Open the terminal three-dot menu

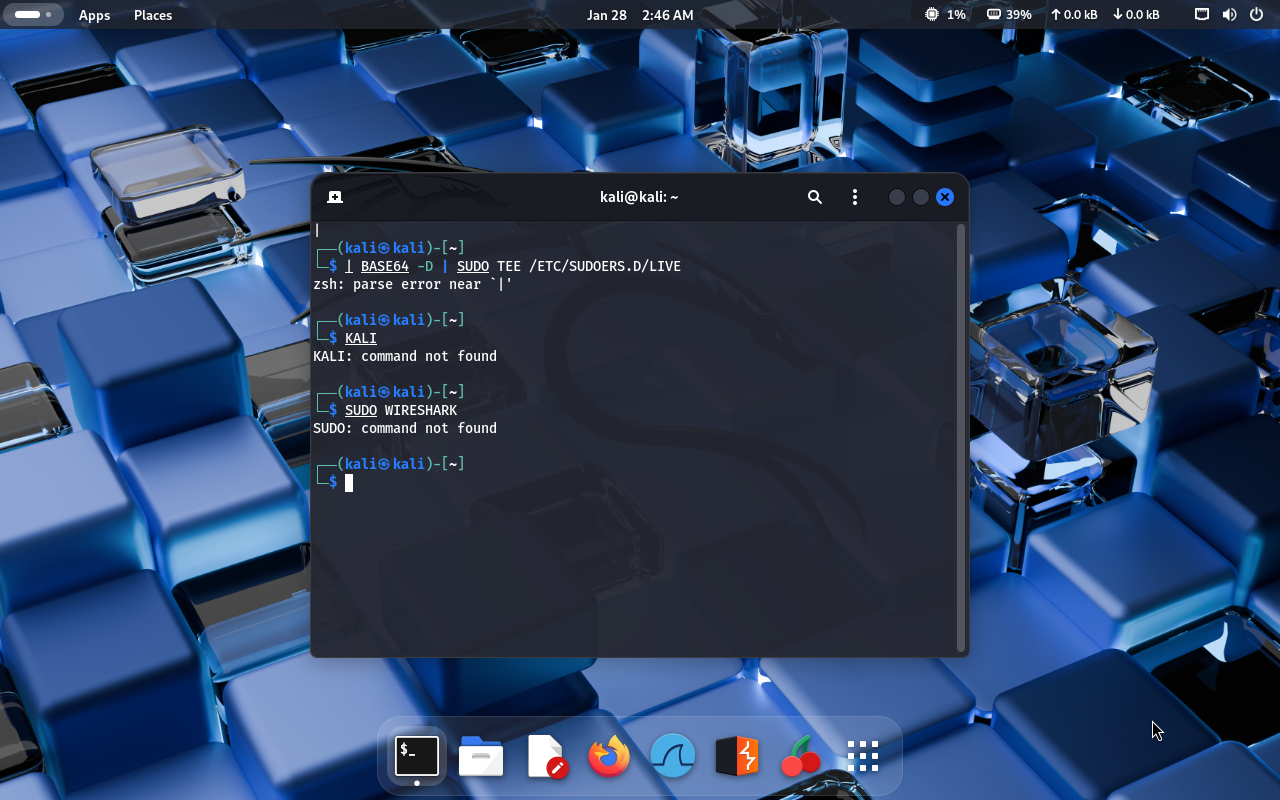(x=854, y=197)
